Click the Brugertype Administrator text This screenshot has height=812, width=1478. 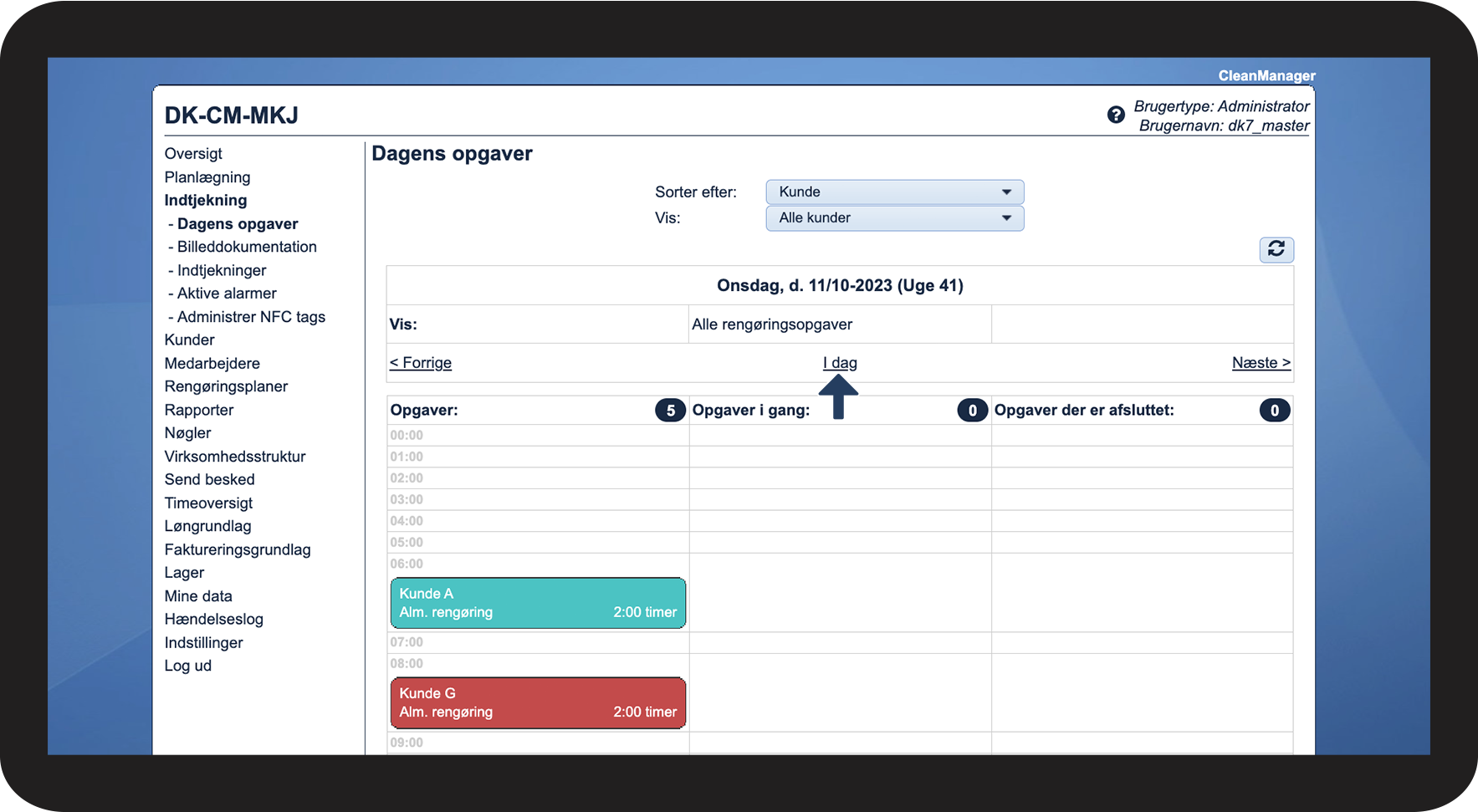(x=1222, y=107)
